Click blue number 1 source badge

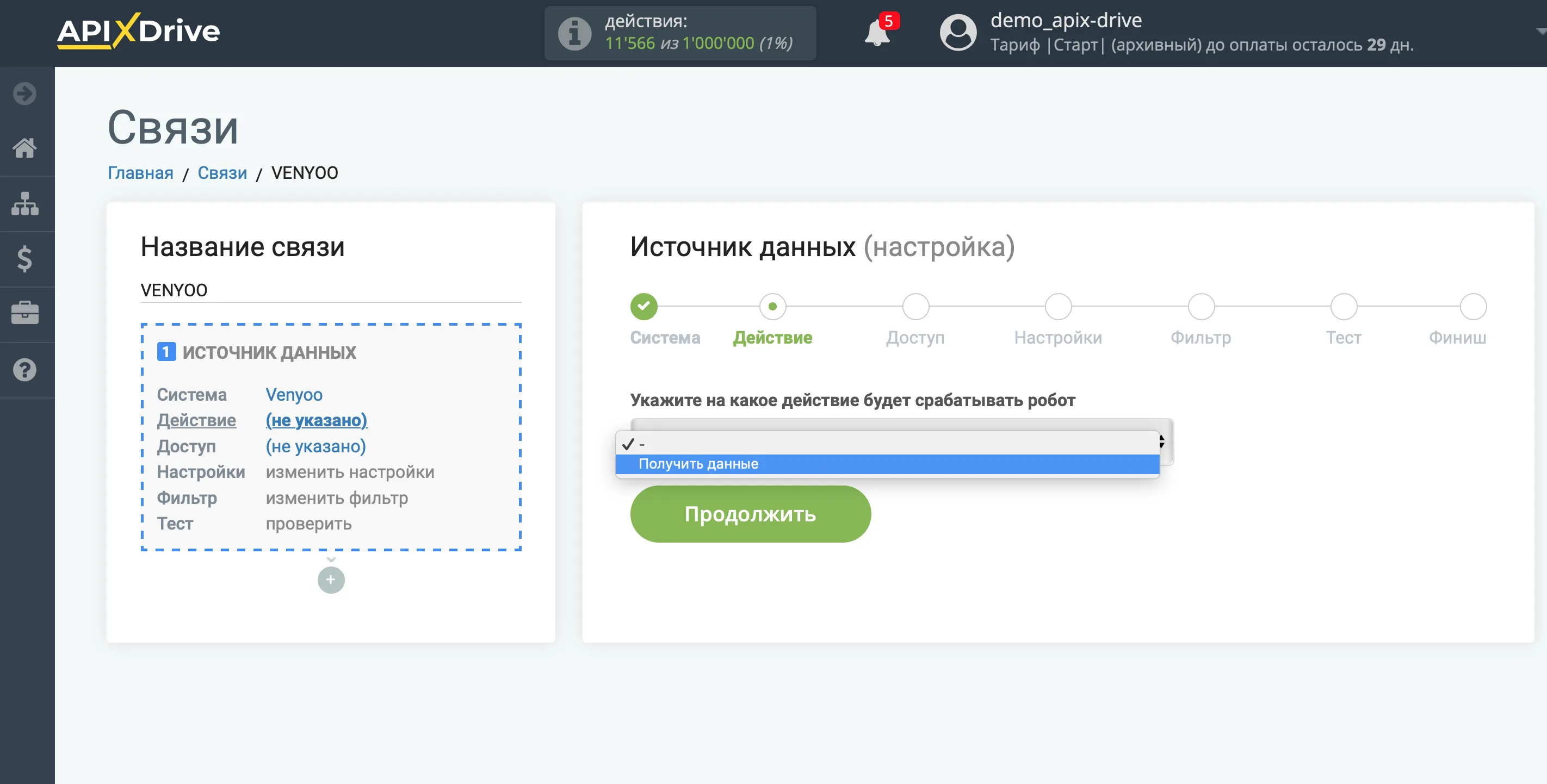[166, 351]
